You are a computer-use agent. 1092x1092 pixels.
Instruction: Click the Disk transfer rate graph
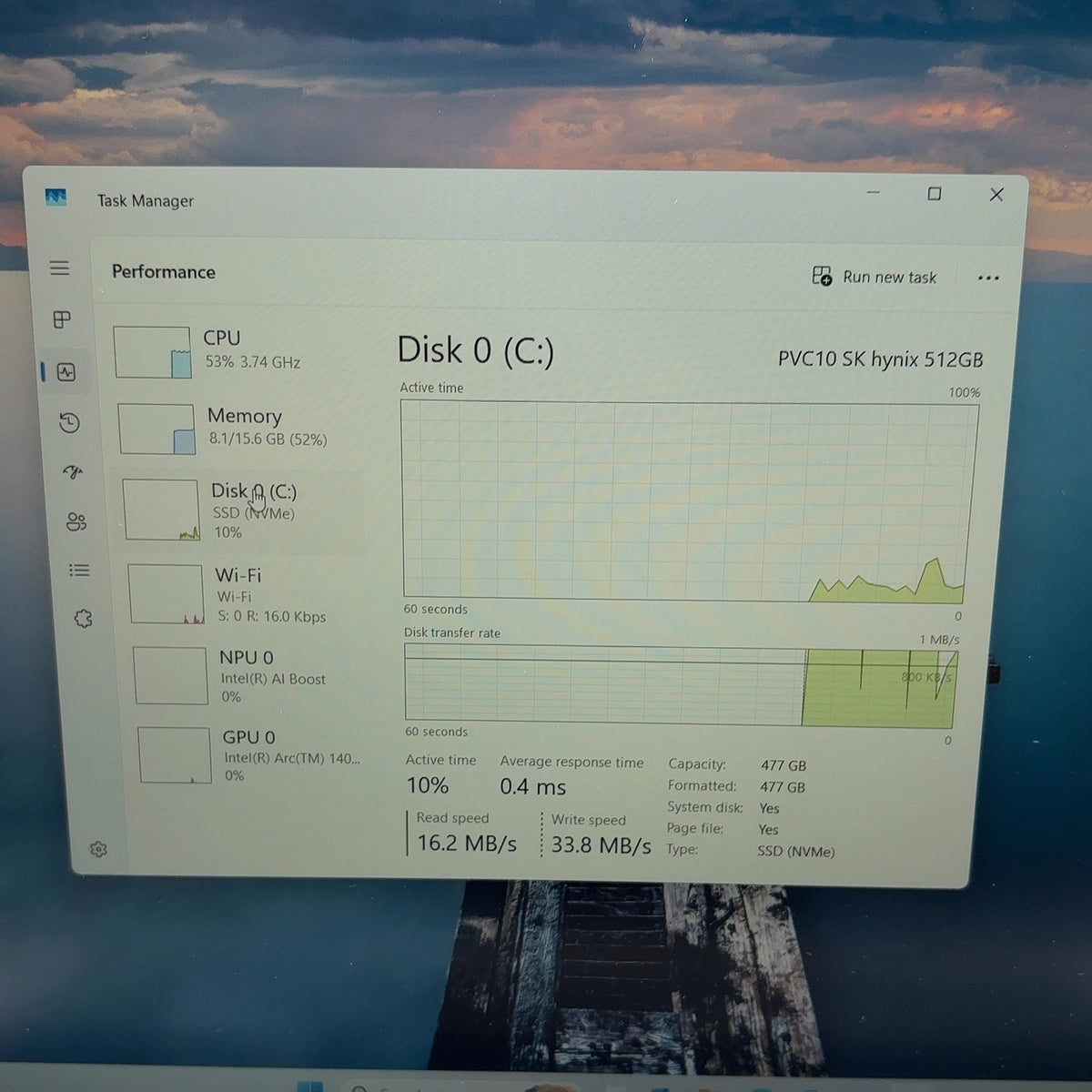click(681, 687)
